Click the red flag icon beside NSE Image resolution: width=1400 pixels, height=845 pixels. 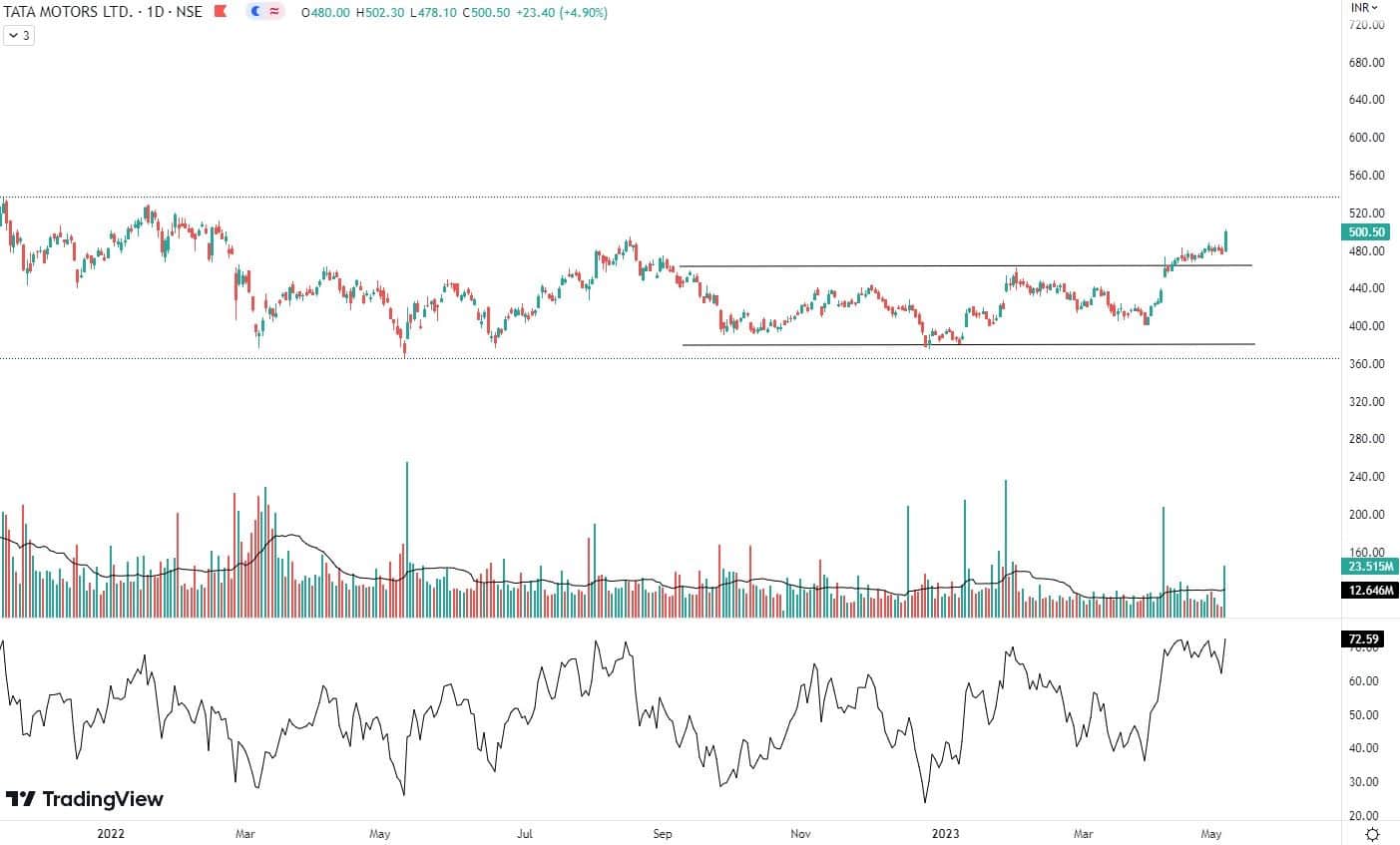[x=222, y=13]
